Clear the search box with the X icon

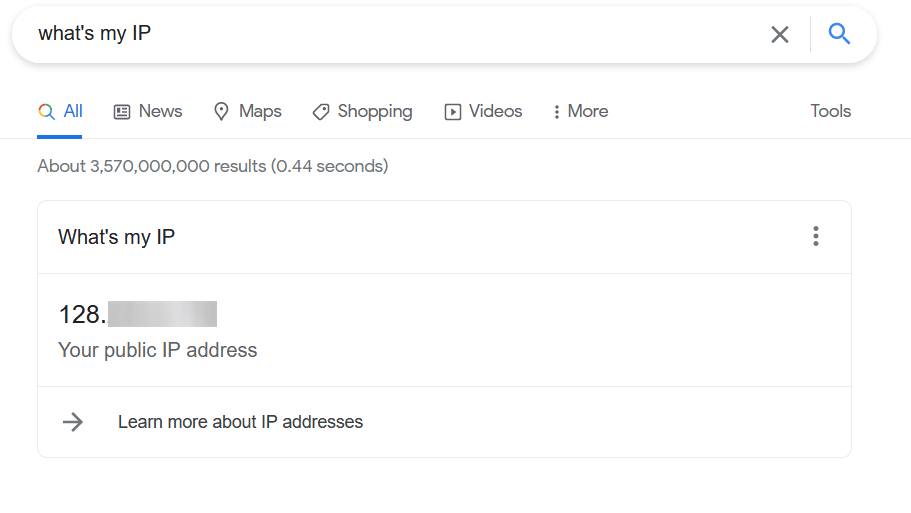[780, 34]
